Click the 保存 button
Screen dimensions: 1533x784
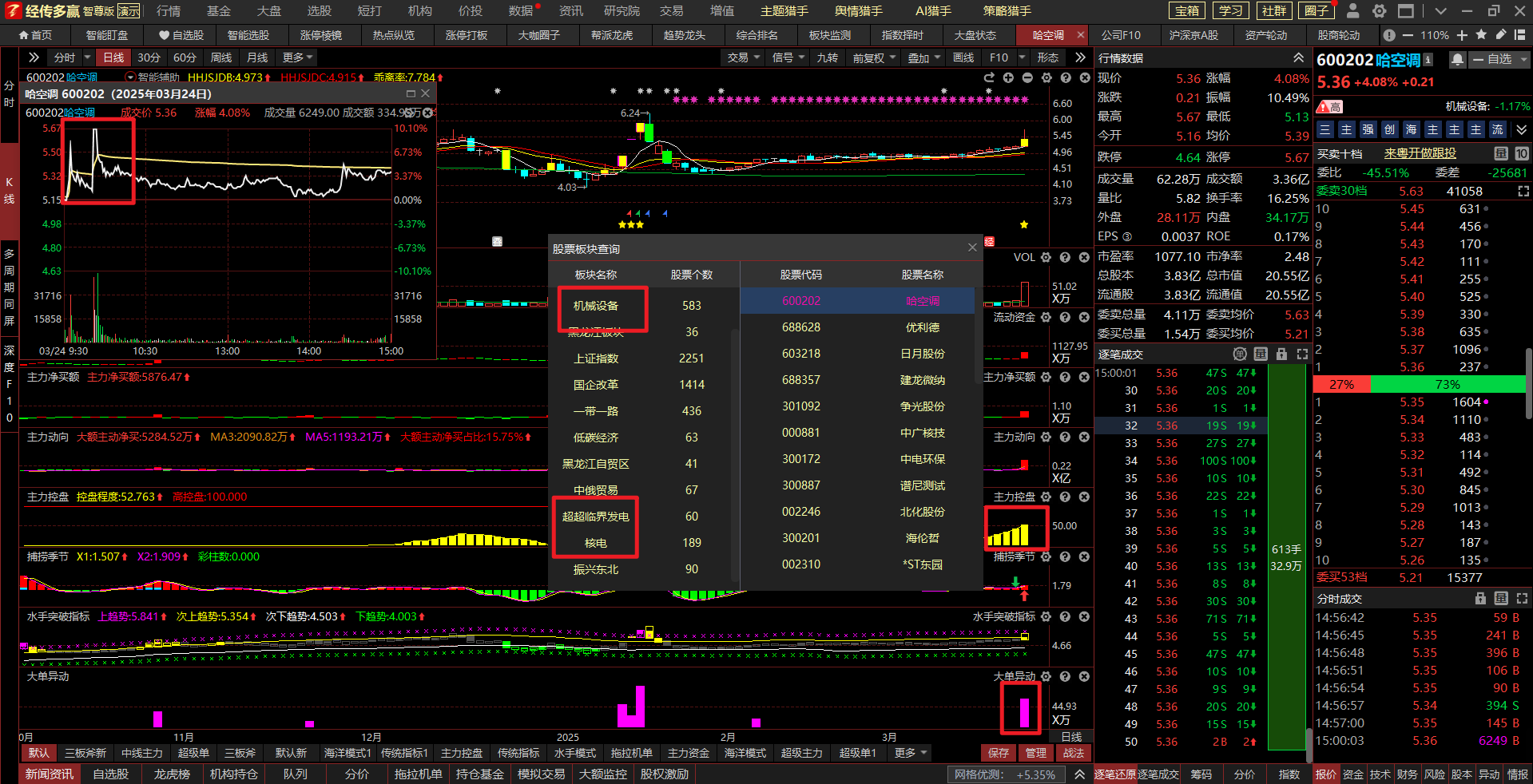999,753
